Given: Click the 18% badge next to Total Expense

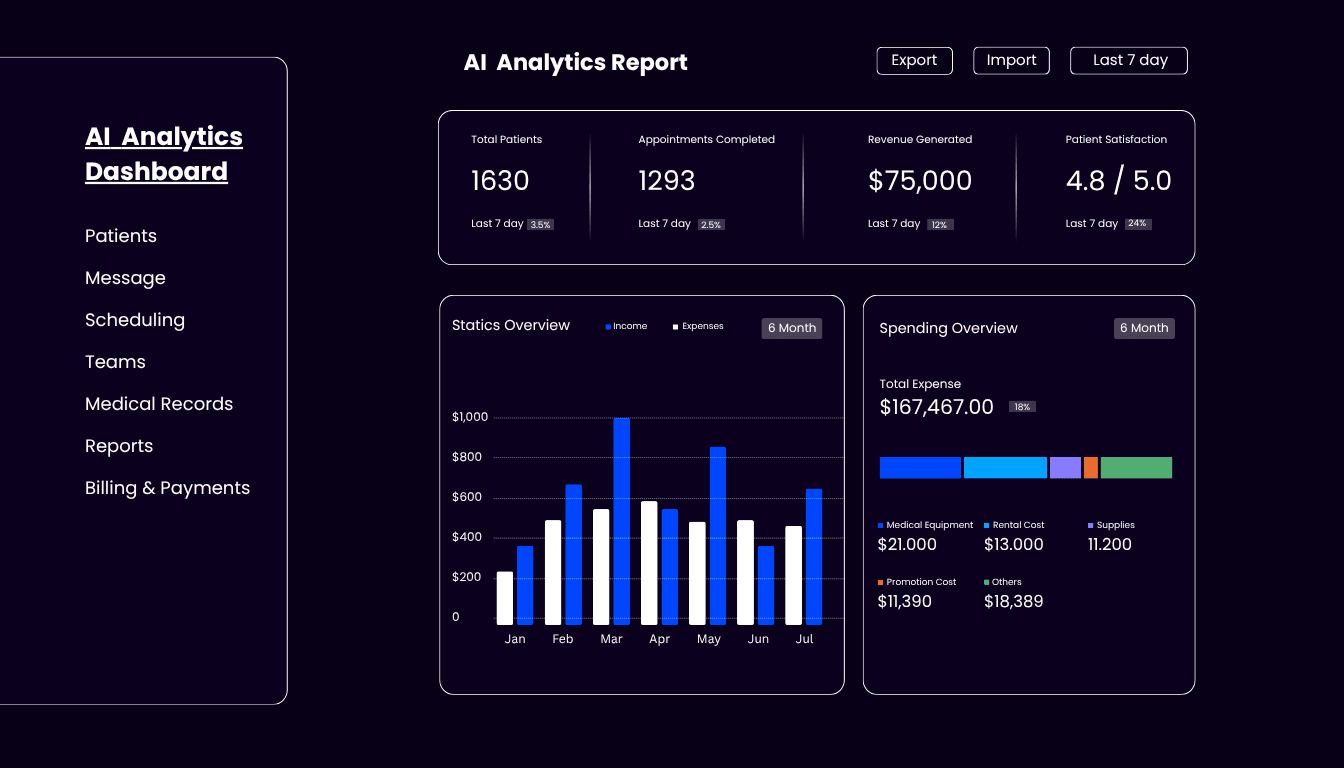Looking at the screenshot, I should [x=1022, y=406].
